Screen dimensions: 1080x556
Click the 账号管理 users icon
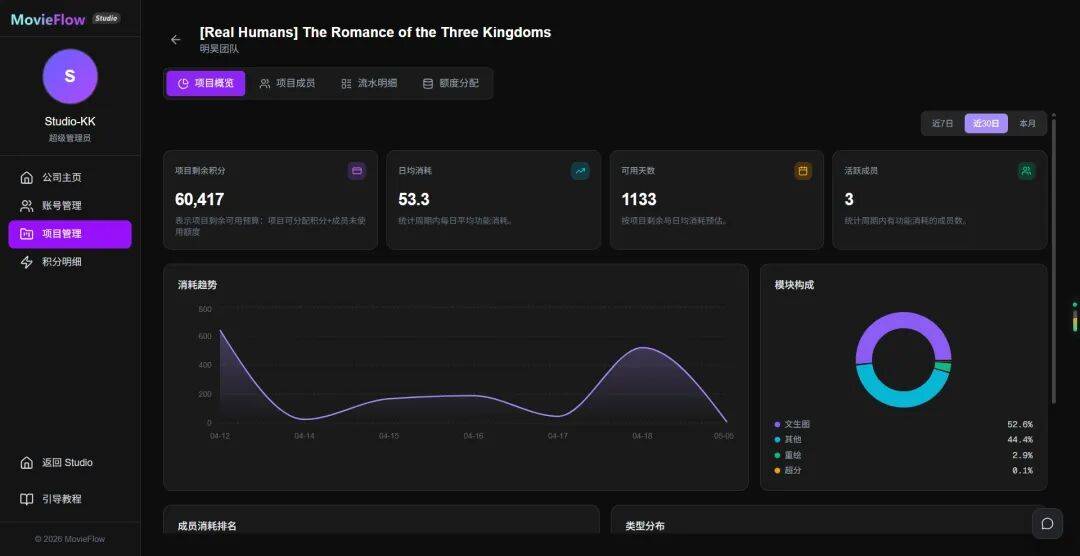coord(27,205)
